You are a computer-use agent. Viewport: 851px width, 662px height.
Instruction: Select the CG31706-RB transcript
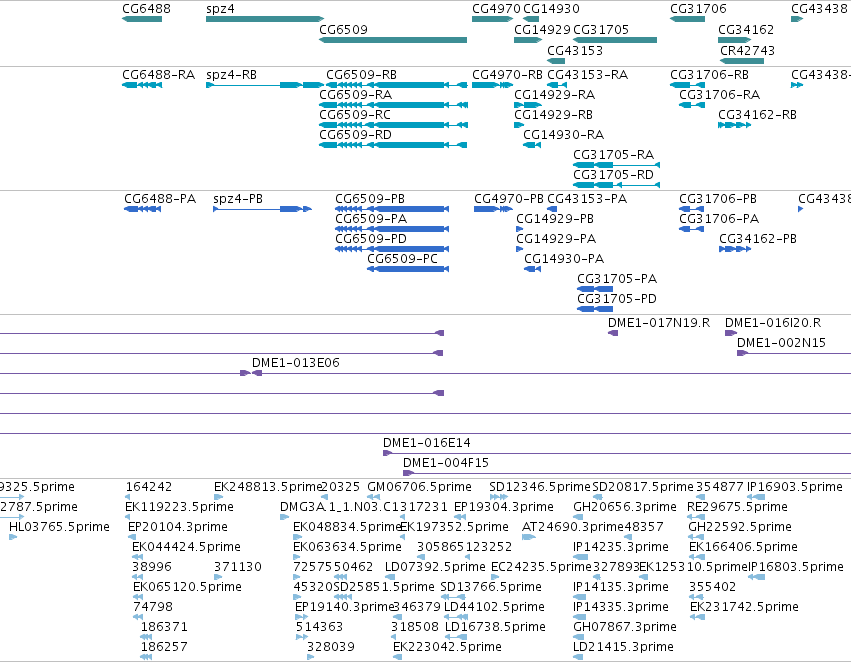(x=688, y=85)
